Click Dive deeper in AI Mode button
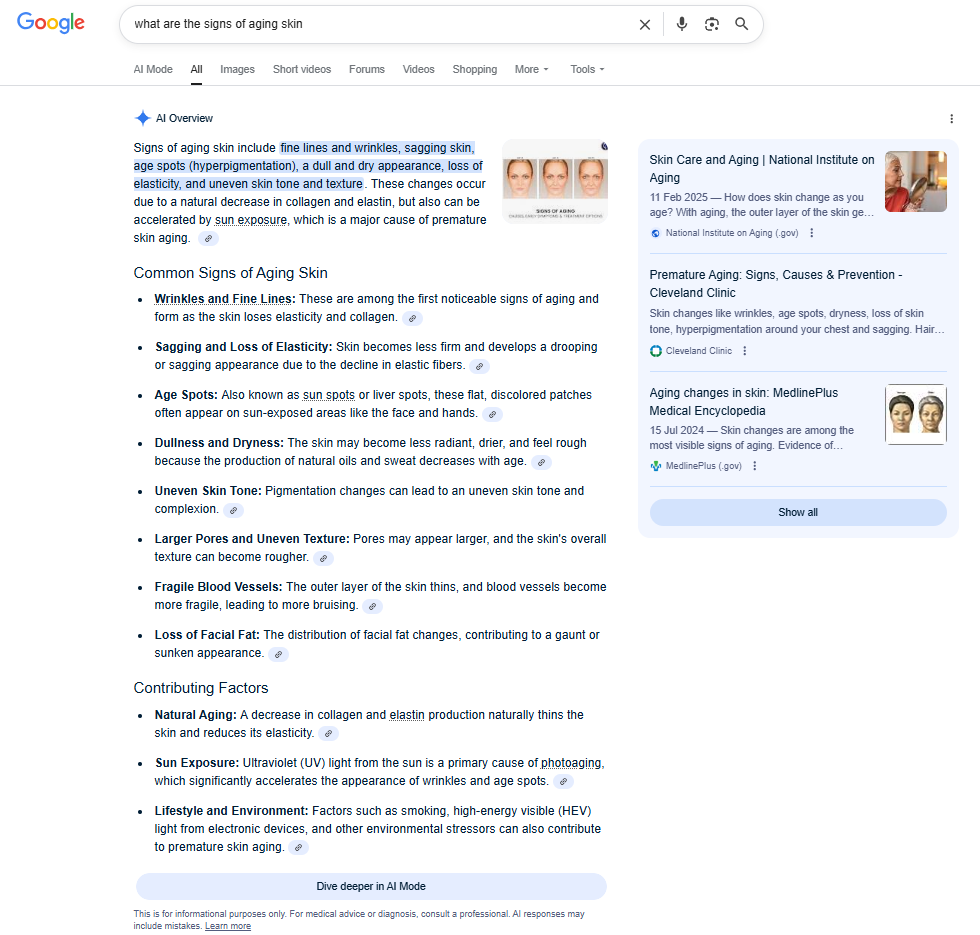 tap(371, 886)
